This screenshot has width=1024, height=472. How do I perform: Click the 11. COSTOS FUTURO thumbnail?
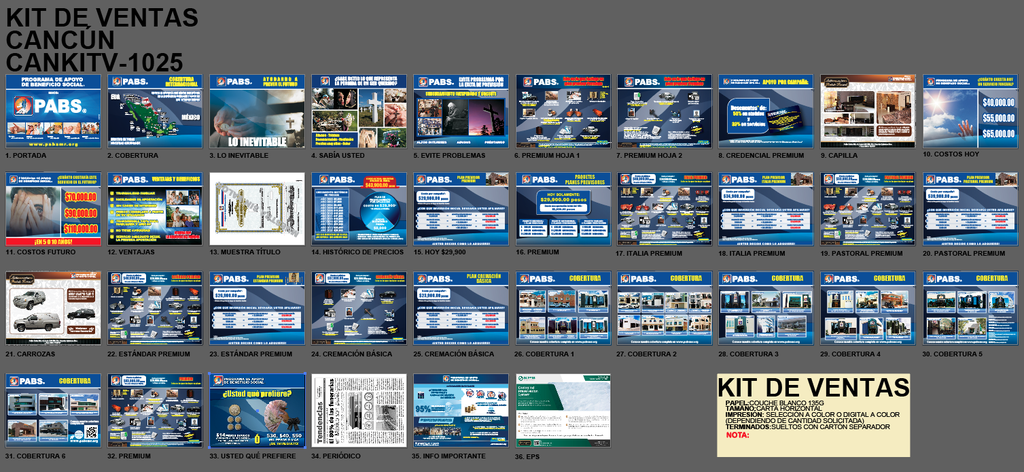tap(53, 209)
